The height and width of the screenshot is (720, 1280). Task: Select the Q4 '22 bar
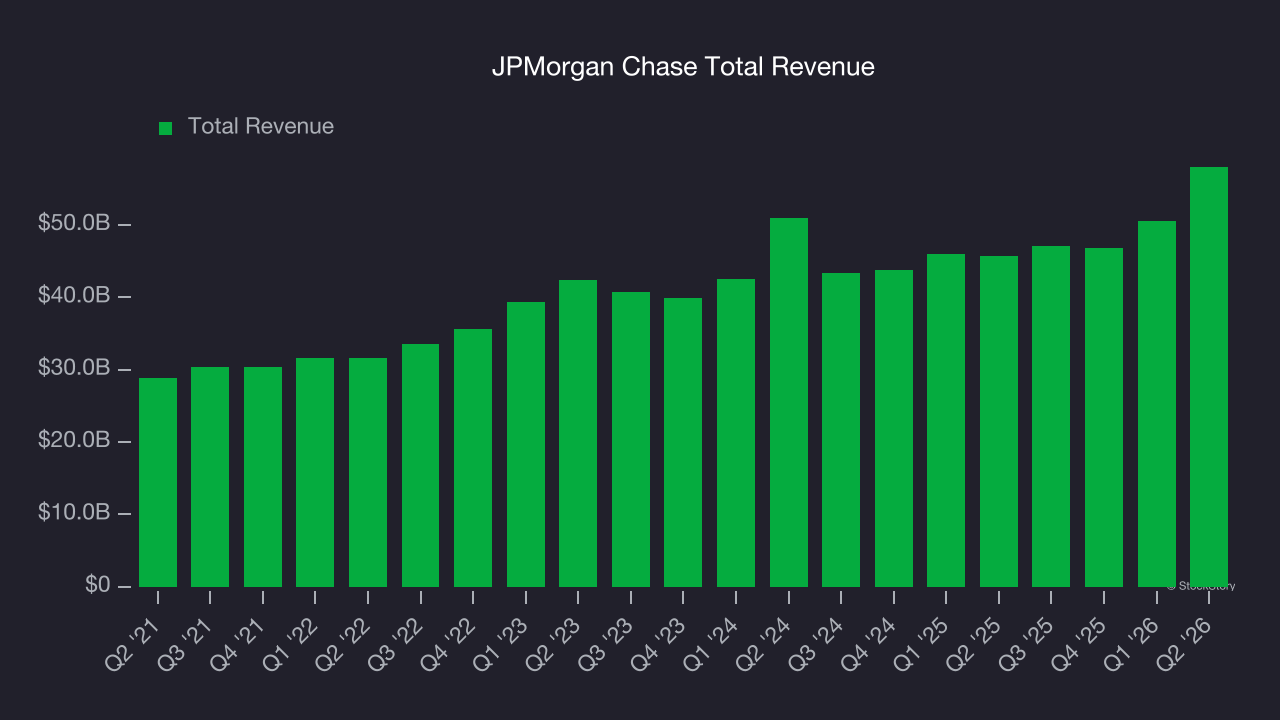(473, 458)
